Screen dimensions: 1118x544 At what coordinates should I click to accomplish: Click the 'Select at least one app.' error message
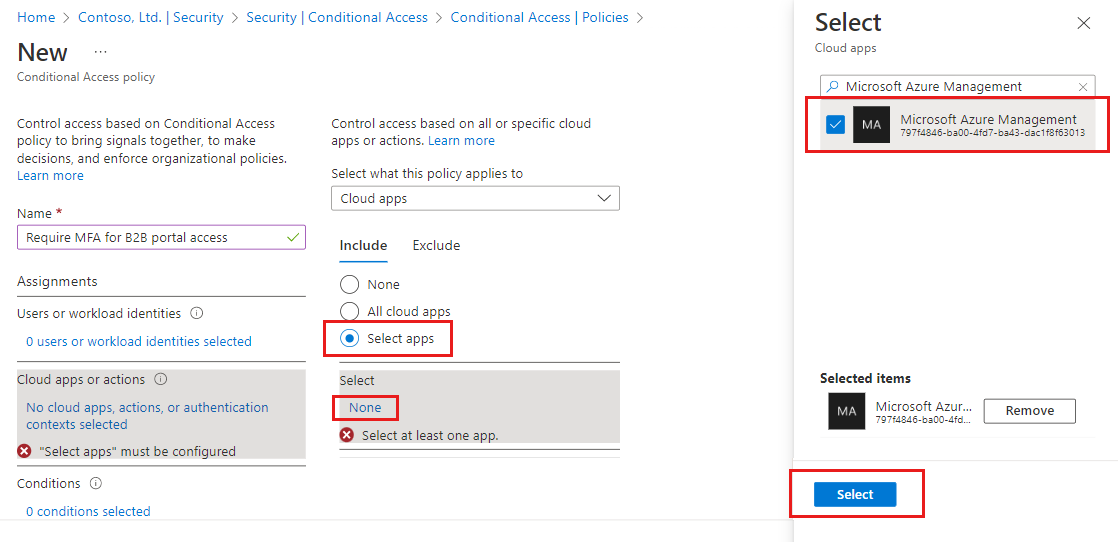430,435
